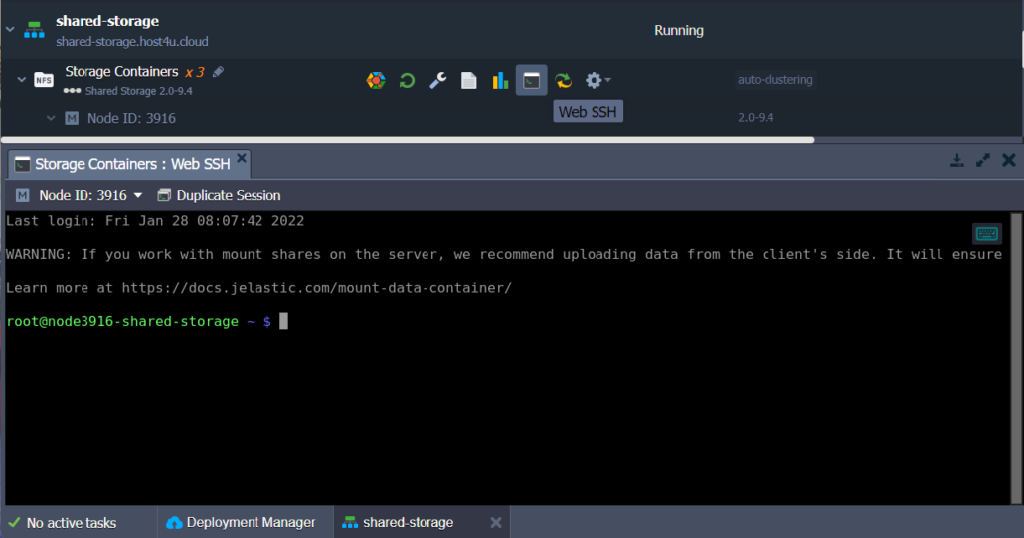Image resolution: width=1024 pixels, height=538 pixels.
Task: Close the shared-storage bottom tab
Action: coord(496,522)
